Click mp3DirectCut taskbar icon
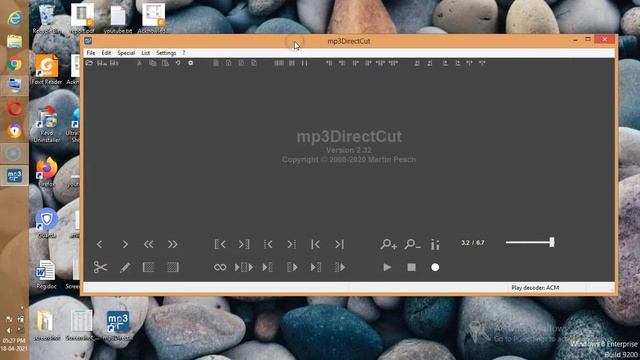 [15, 176]
